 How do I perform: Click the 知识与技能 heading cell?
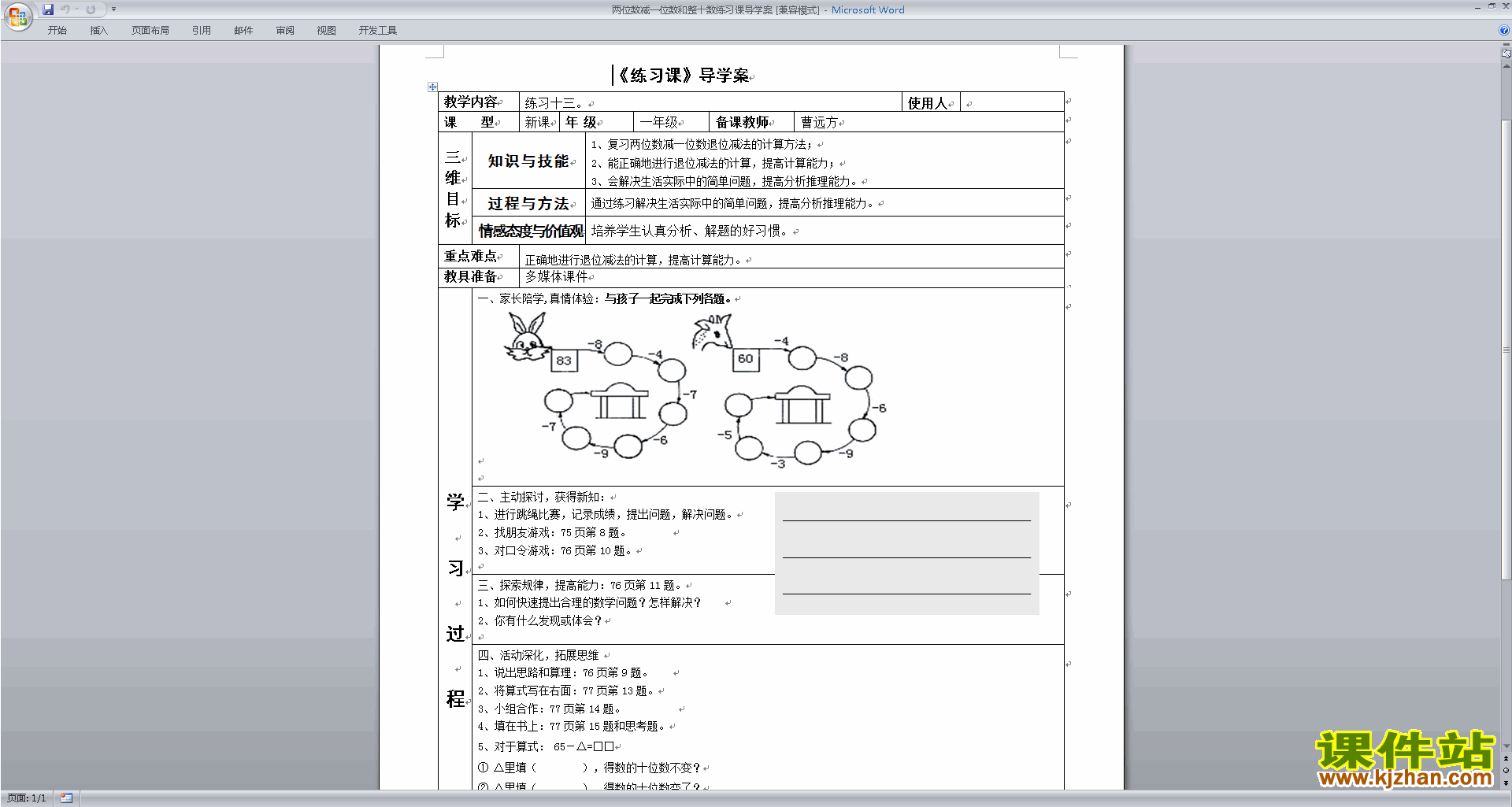[x=528, y=161]
